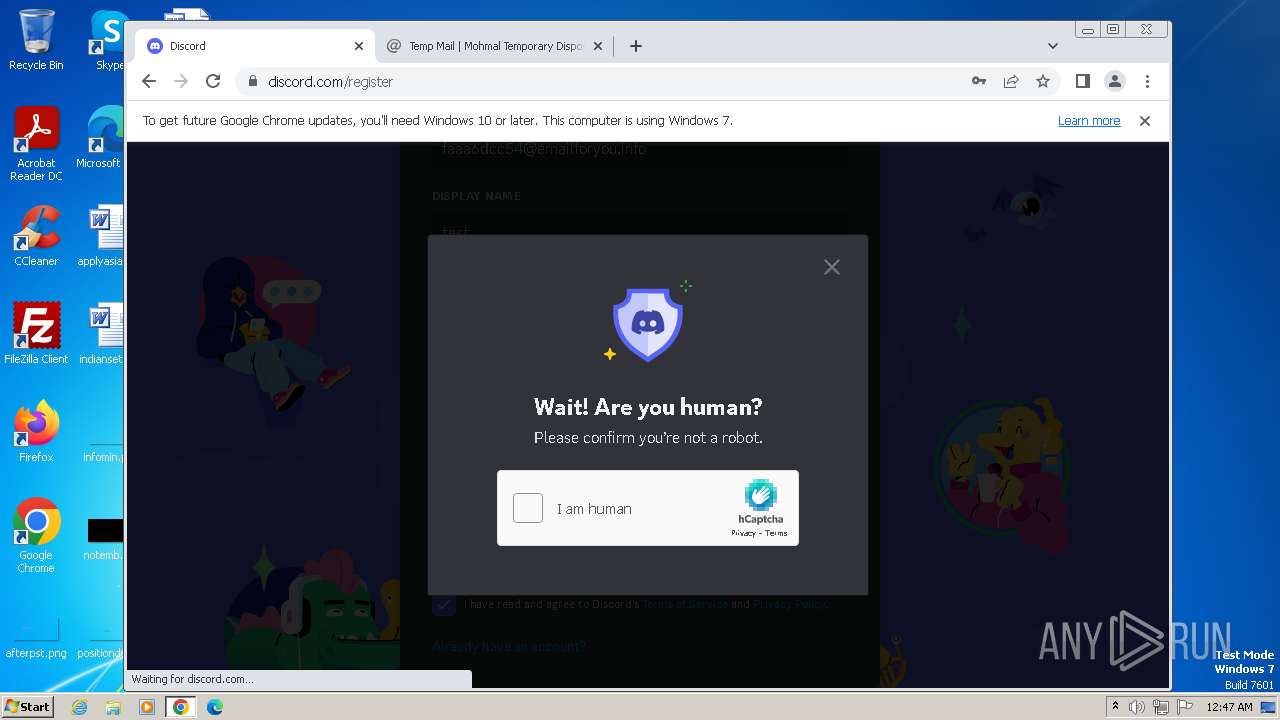This screenshot has width=1280, height=720.
Task: Open Acrobat Reader DC desktop shortcut
Action: click(x=36, y=145)
